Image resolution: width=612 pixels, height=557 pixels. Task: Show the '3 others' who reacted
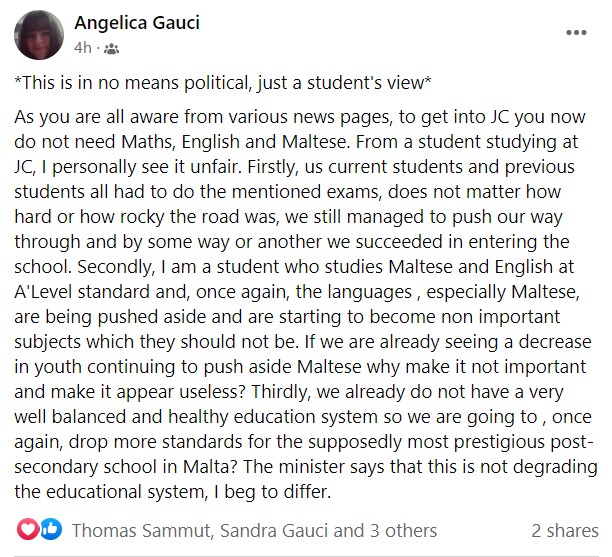403,531
